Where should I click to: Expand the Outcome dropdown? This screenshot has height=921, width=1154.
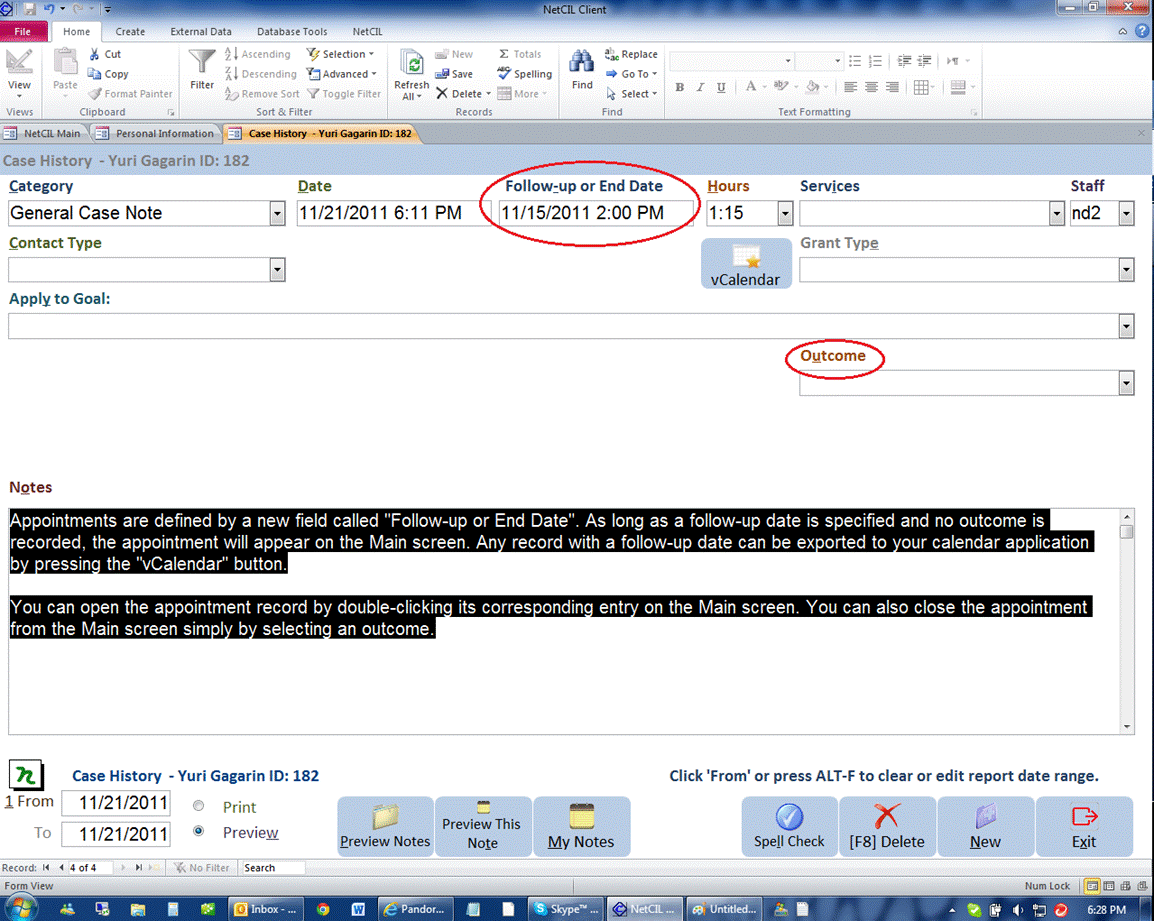click(x=1126, y=383)
